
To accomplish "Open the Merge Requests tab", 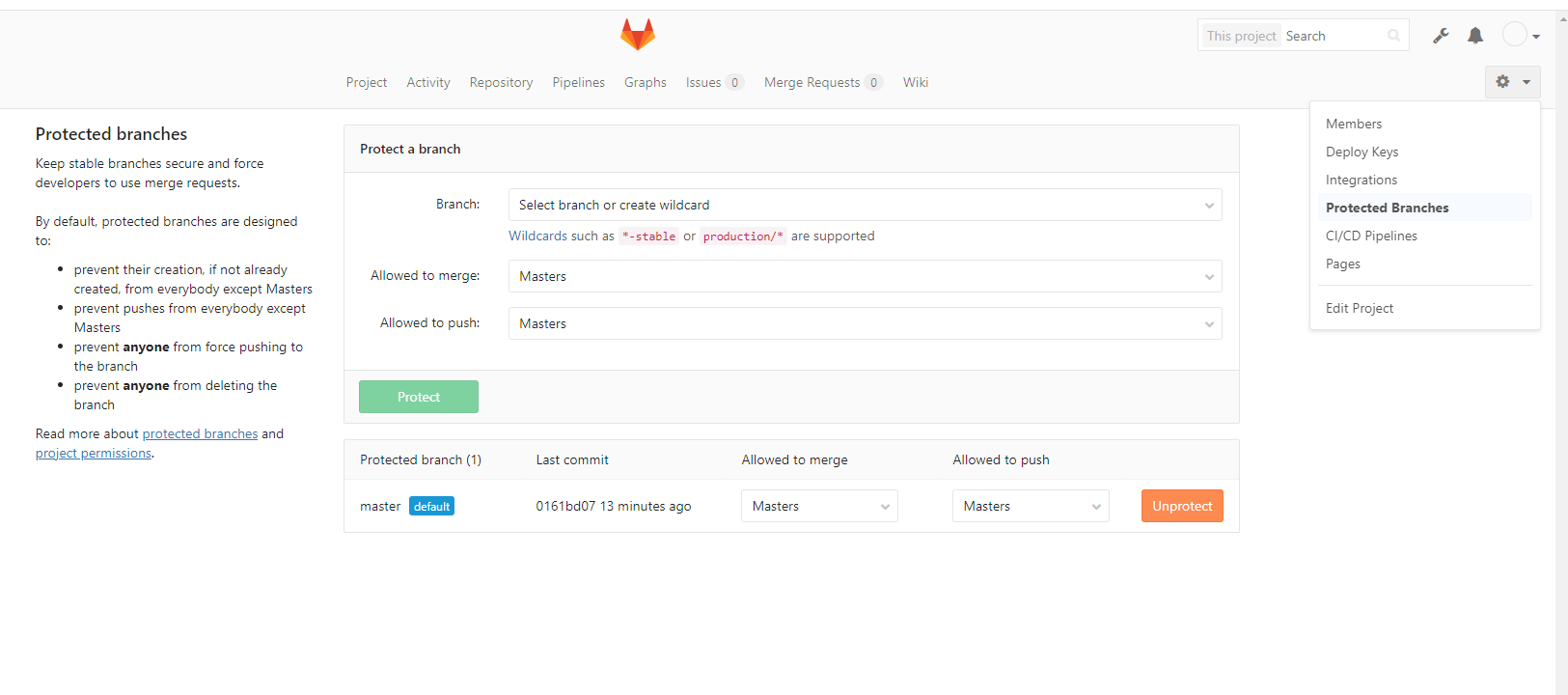I will 823,82.
